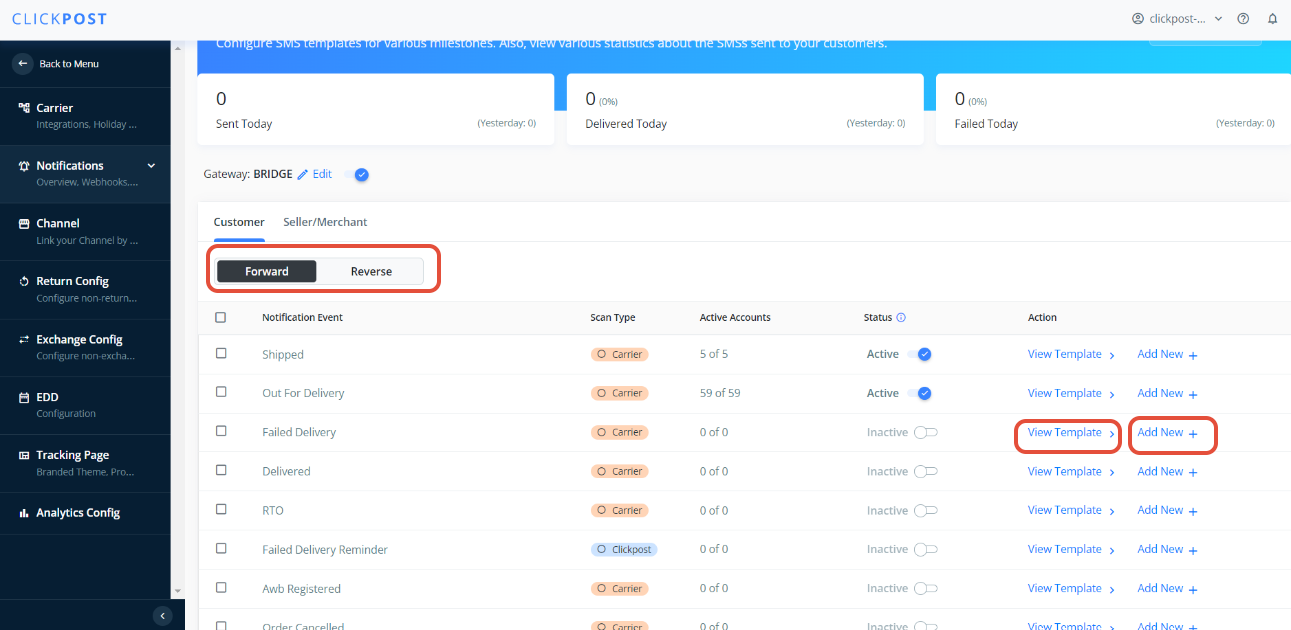View Template for Awb Registered
1291x630 pixels.
pos(1071,588)
